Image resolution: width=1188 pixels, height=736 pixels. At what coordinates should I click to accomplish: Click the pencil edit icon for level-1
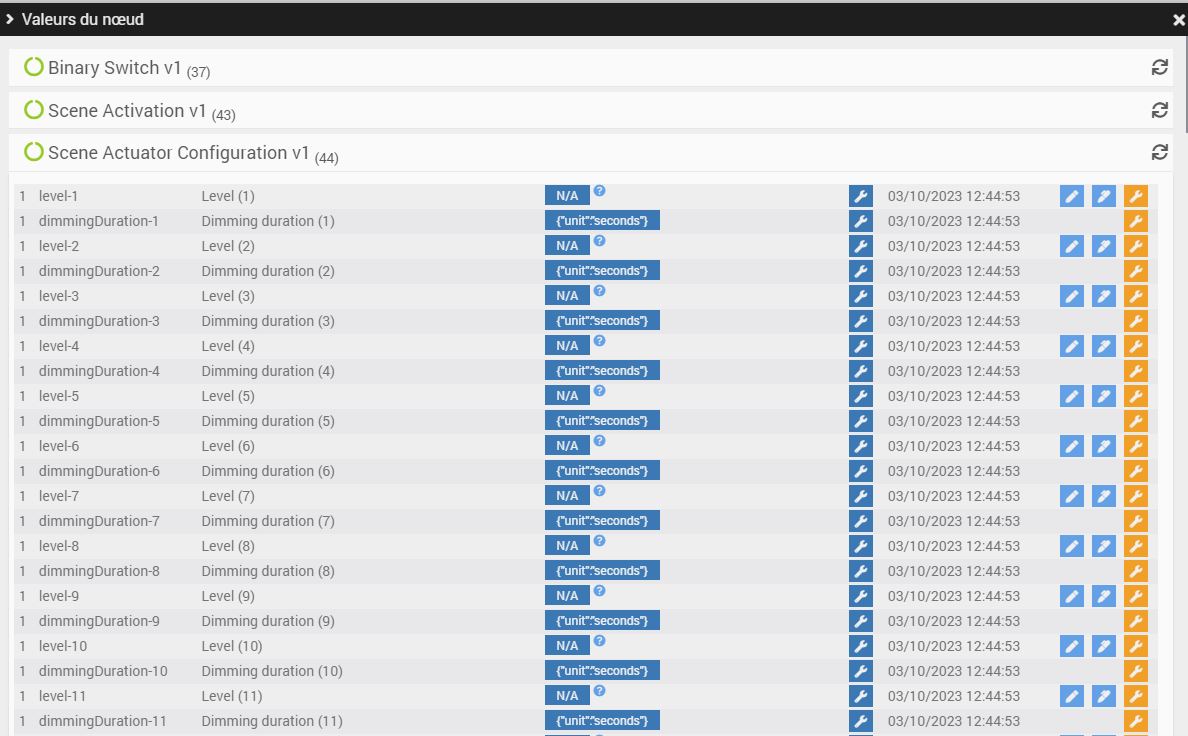click(1071, 196)
